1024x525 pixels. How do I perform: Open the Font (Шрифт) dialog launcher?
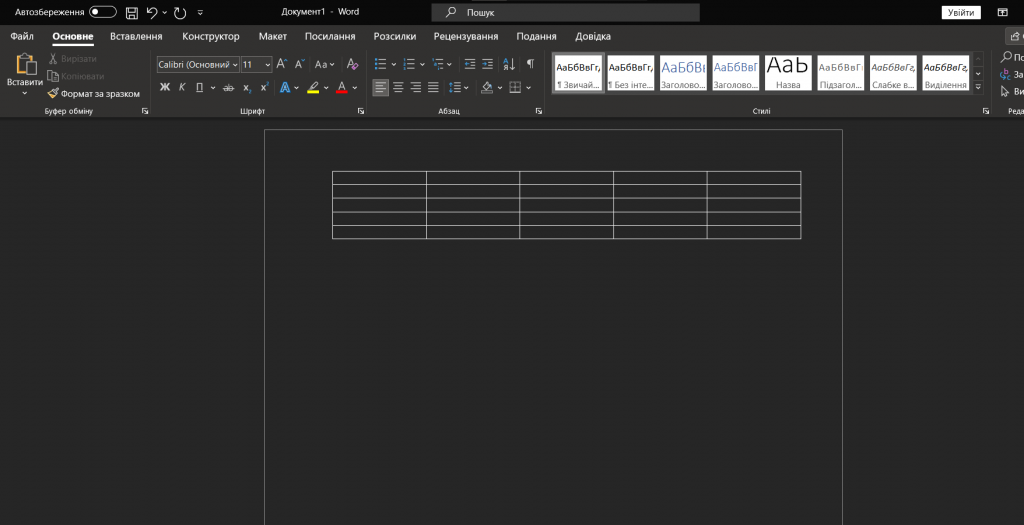[361, 112]
